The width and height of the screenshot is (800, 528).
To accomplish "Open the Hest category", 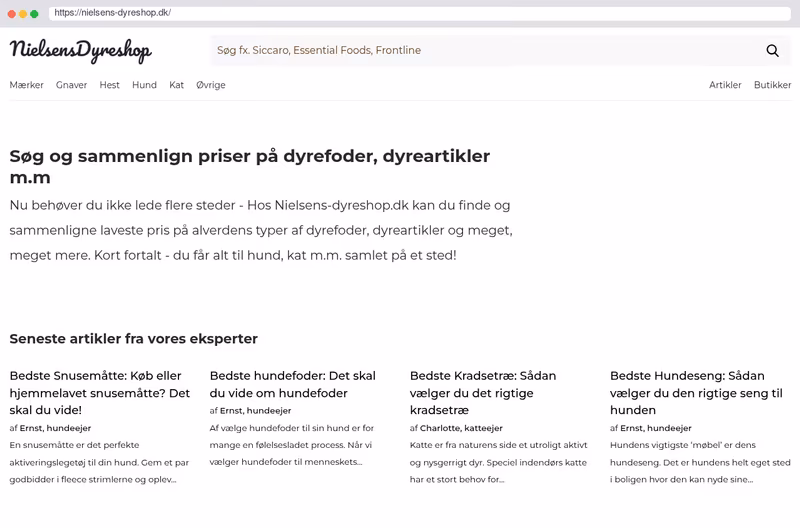I will tap(109, 85).
